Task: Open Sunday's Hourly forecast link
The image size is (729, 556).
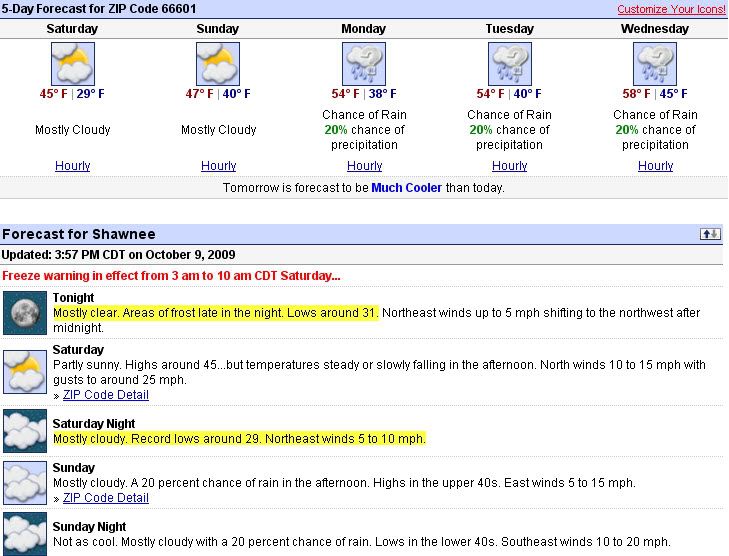Action: coord(219,165)
